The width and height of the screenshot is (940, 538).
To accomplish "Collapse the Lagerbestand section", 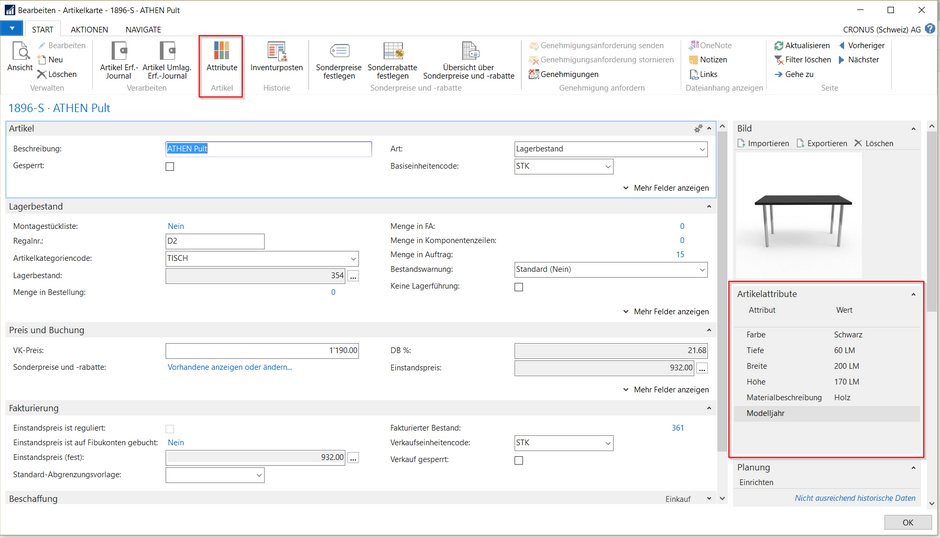I will (709, 207).
